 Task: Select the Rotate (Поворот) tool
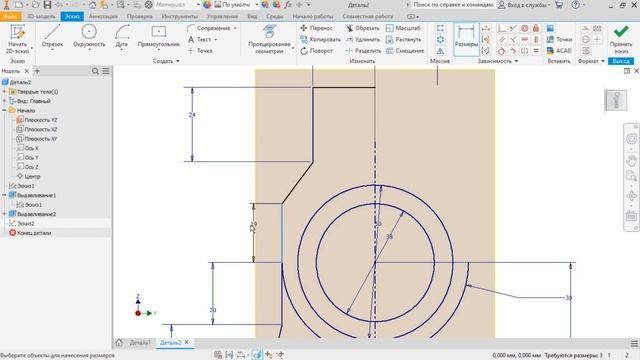click(x=317, y=51)
